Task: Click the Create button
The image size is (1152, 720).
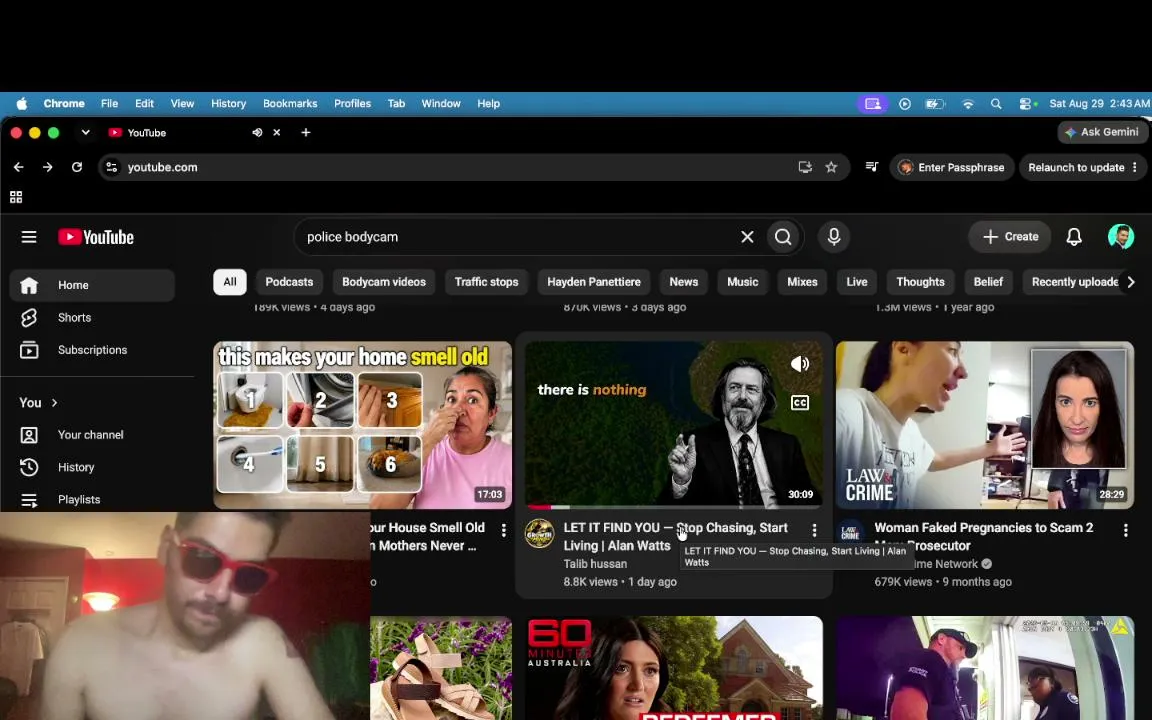Action: click(x=1010, y=237)
